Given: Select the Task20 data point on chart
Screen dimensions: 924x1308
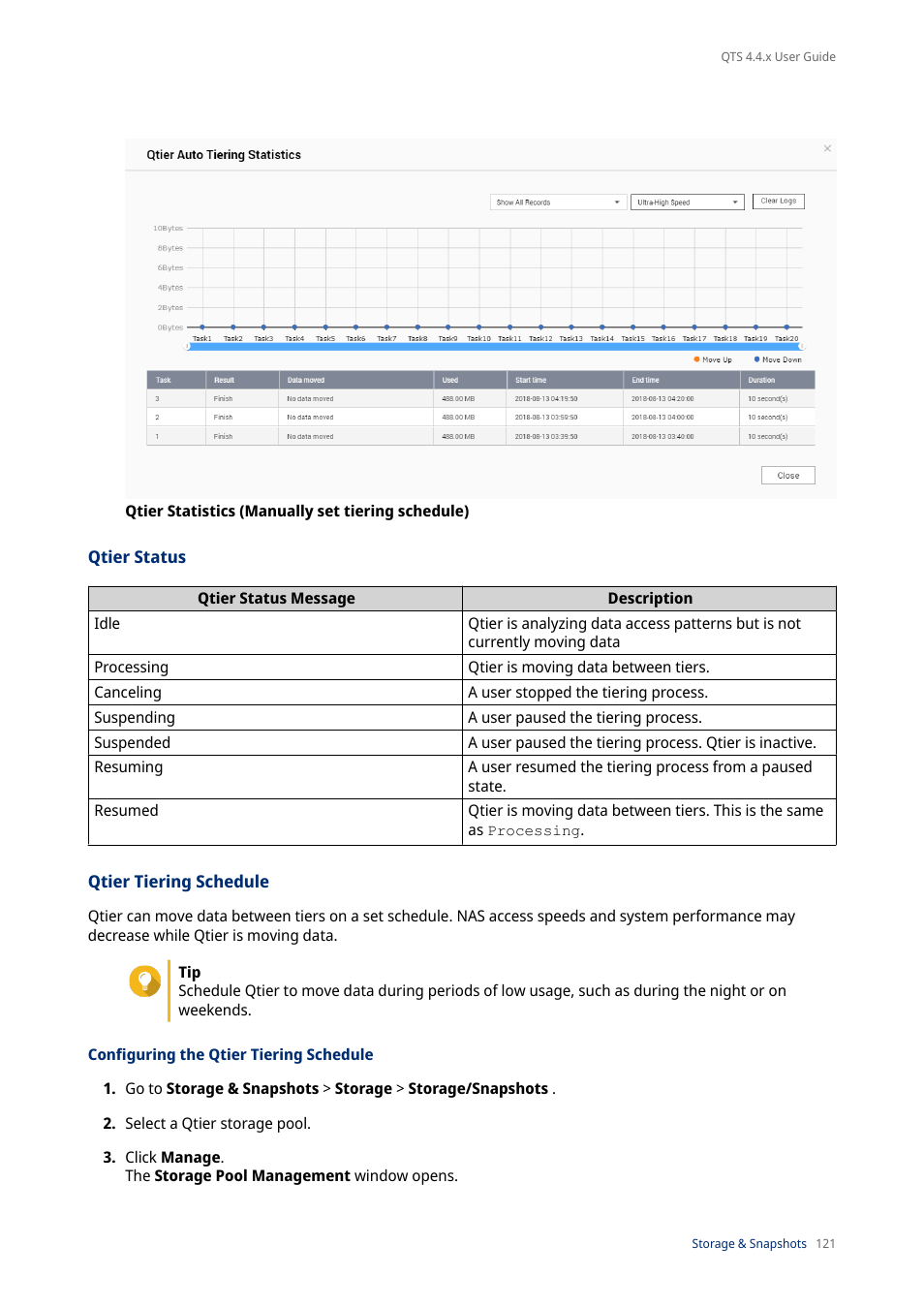Looking at the screenshot, I should [x=786, y=327].
